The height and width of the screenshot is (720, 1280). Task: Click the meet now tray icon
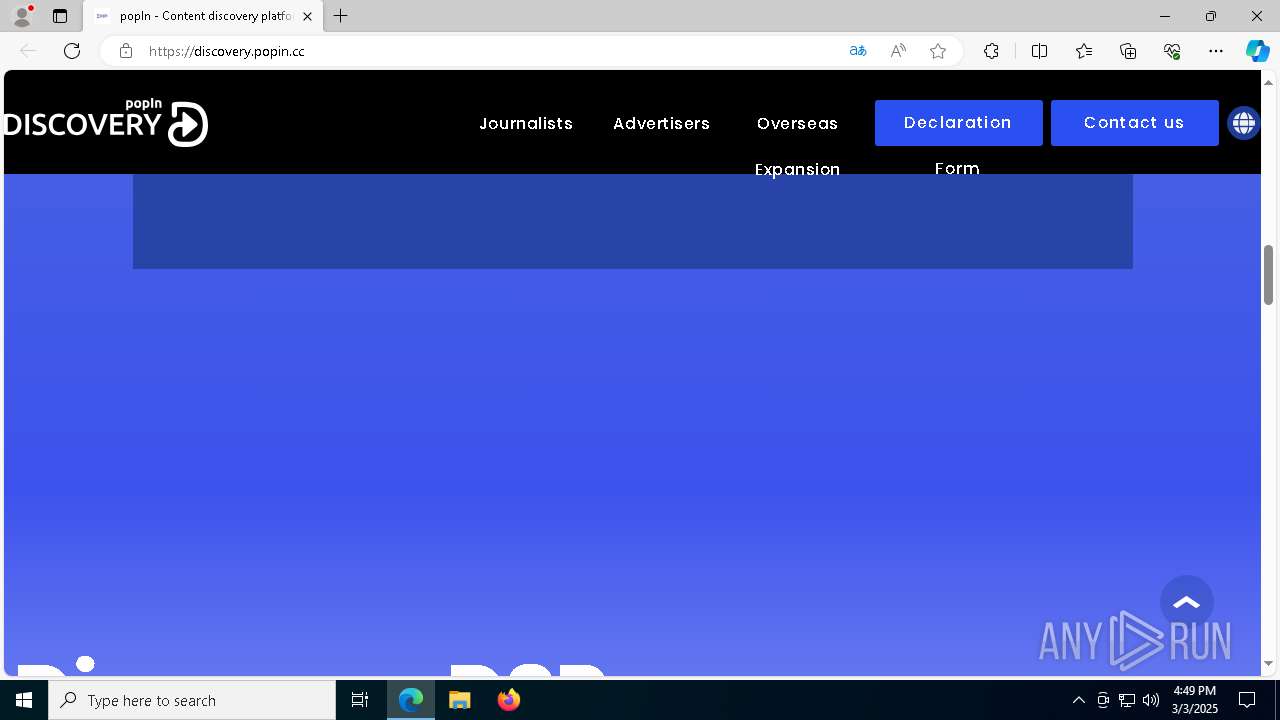coord(1103,700)
